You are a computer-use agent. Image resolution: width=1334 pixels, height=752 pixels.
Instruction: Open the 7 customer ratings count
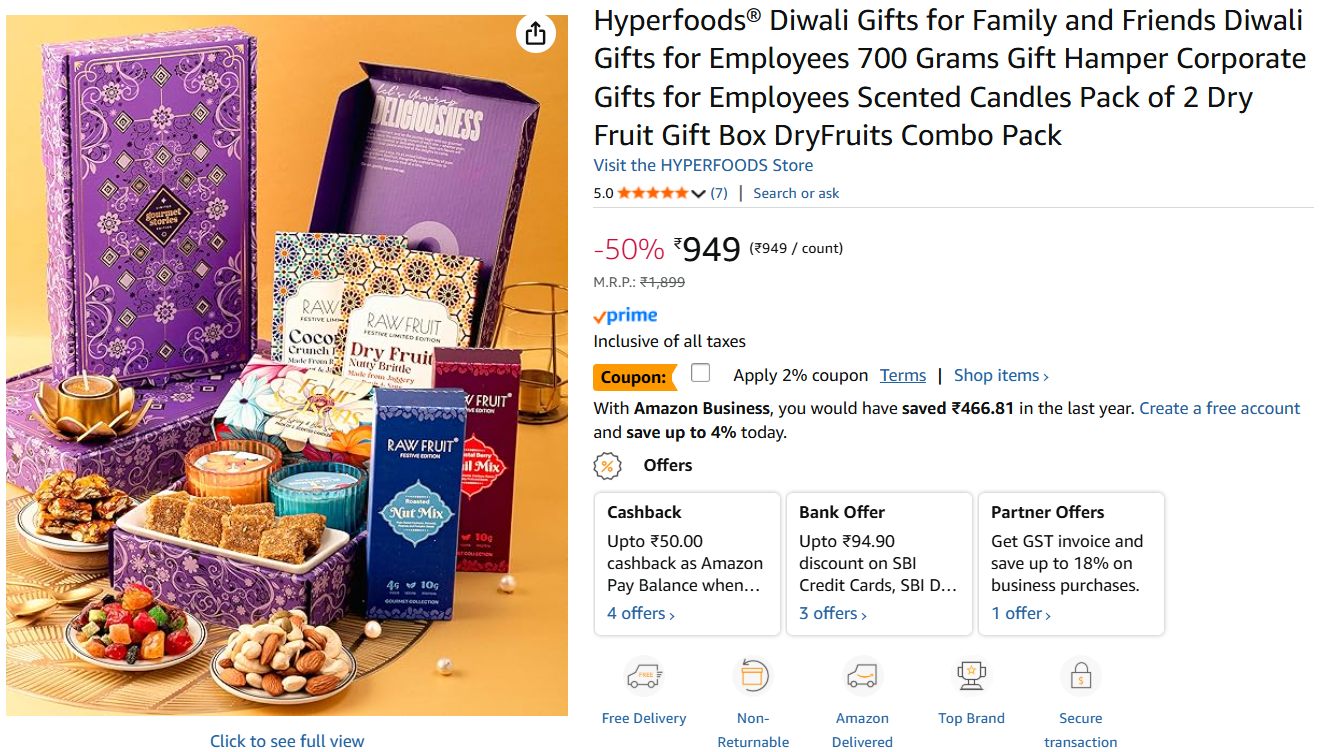pos(719,194)
